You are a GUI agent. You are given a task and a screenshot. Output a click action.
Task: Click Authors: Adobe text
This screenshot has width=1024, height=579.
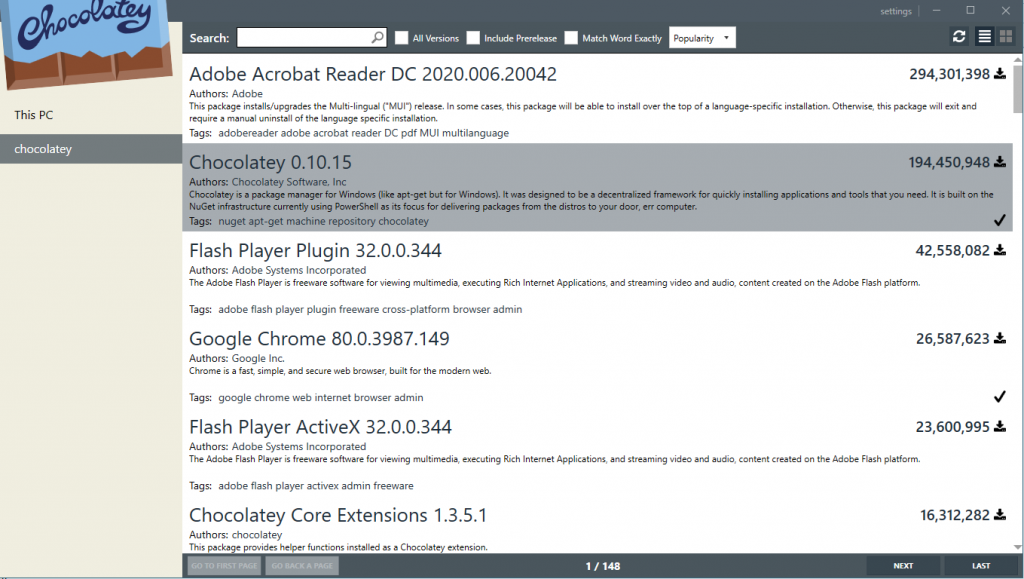(226, 93)
